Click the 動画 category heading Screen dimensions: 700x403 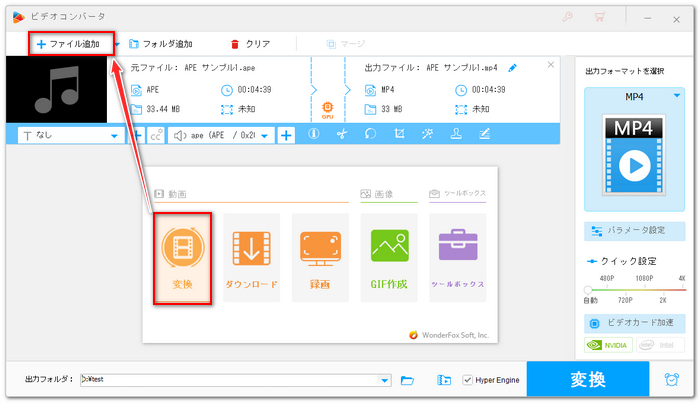click(170, 194)
